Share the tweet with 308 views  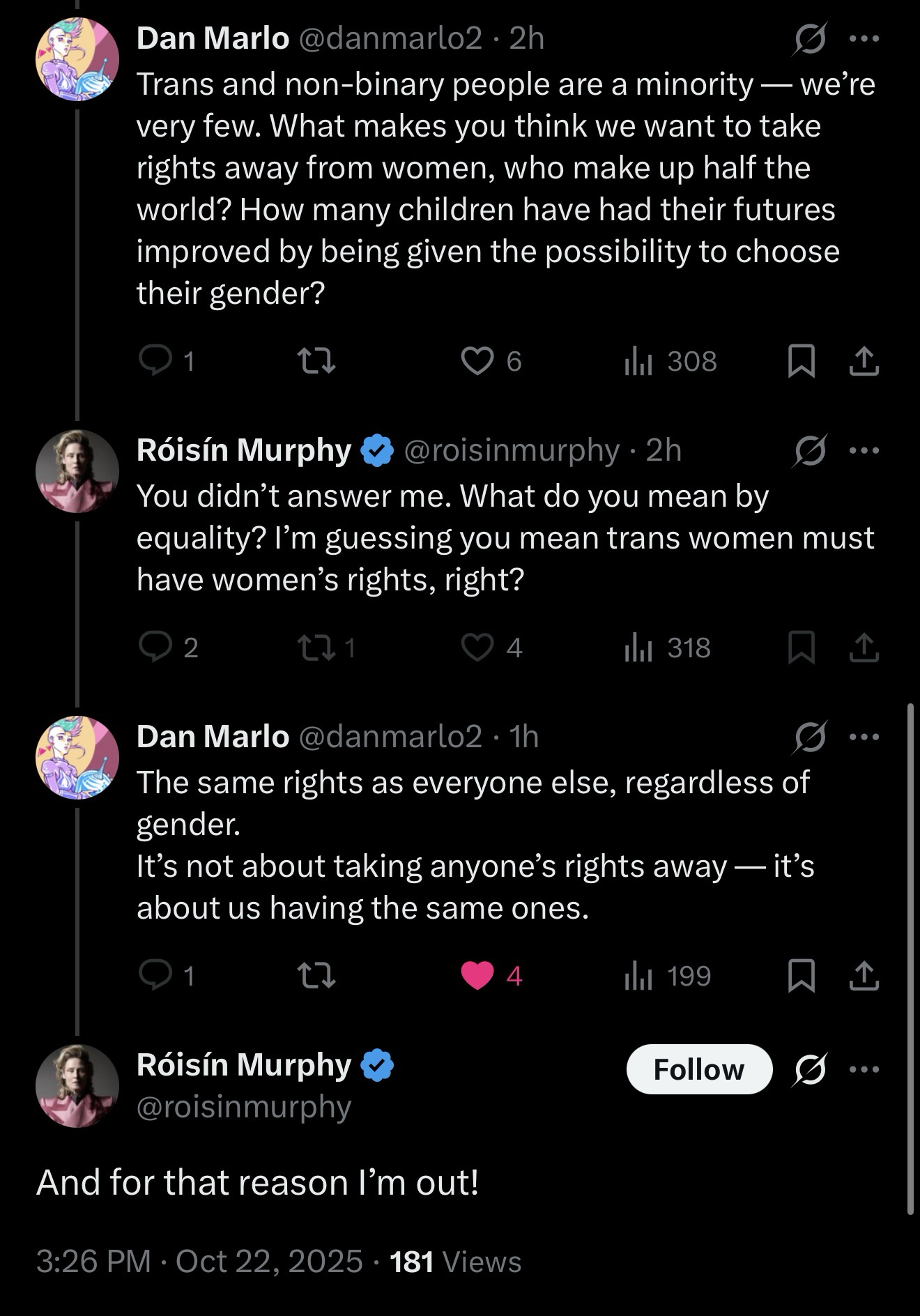pos(864,360)
